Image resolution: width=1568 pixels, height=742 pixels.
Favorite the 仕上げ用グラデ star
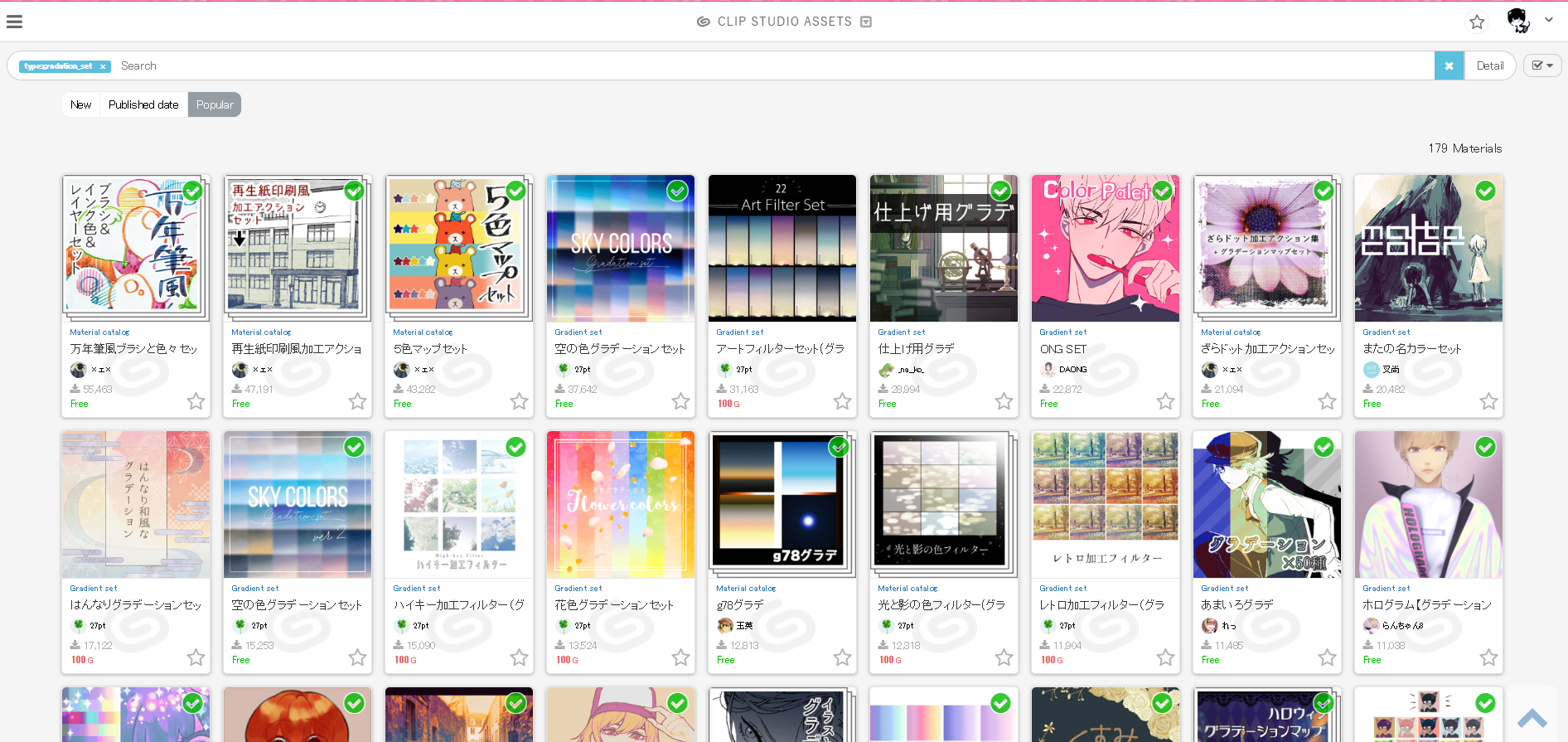click(x=1004, y=401)
